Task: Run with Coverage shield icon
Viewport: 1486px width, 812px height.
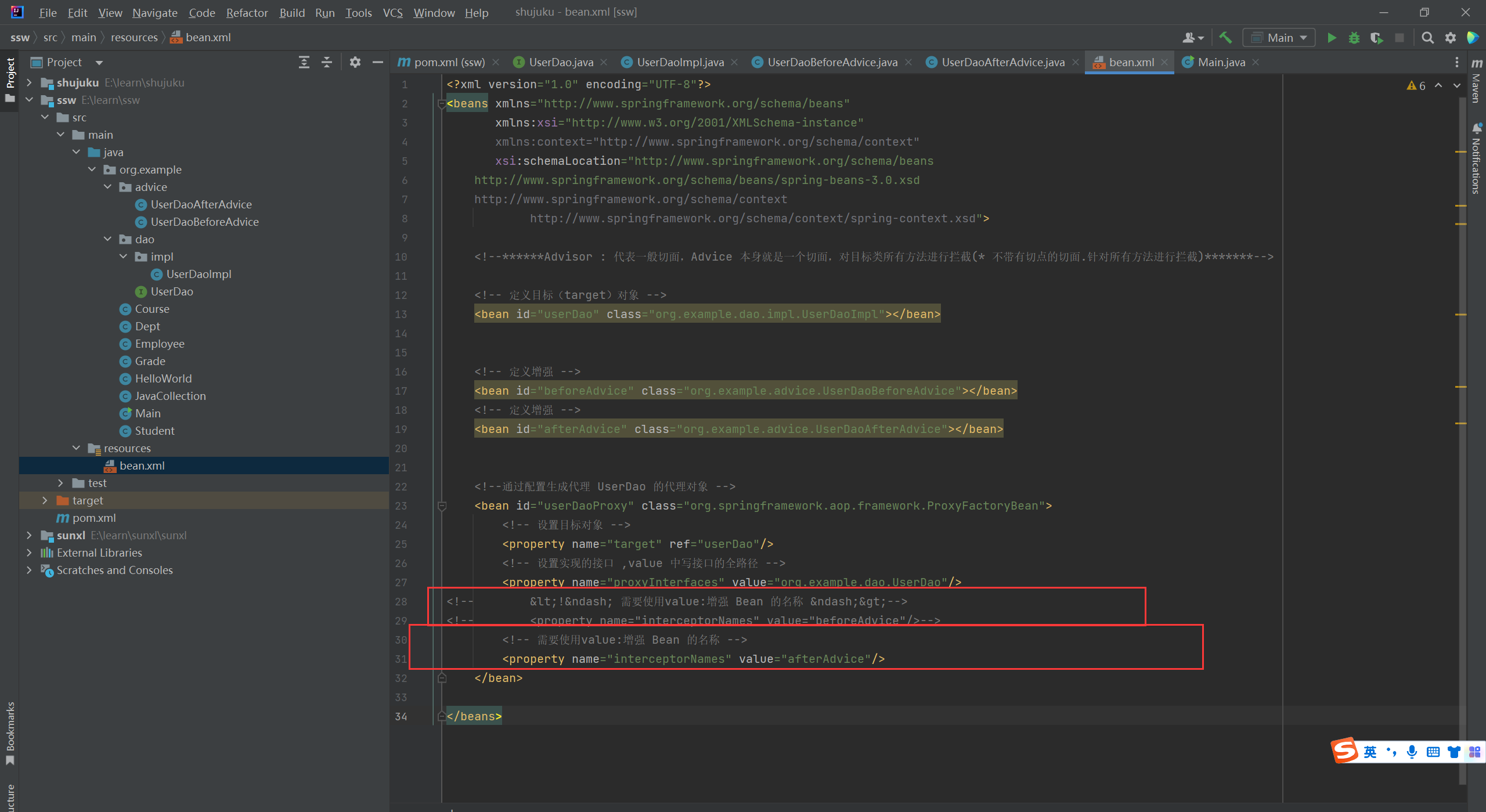Action: pyautogui.click(x=1376, y=38)
